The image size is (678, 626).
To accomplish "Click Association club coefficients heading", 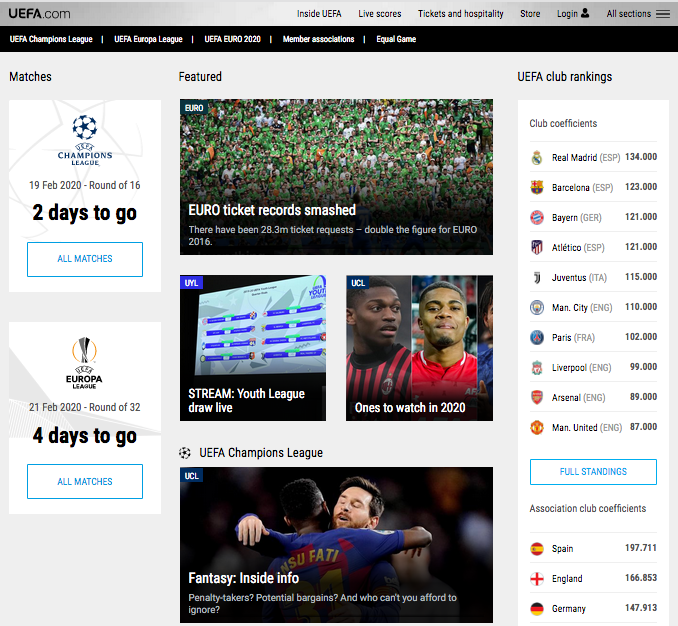I will click(x=588, y=508).
